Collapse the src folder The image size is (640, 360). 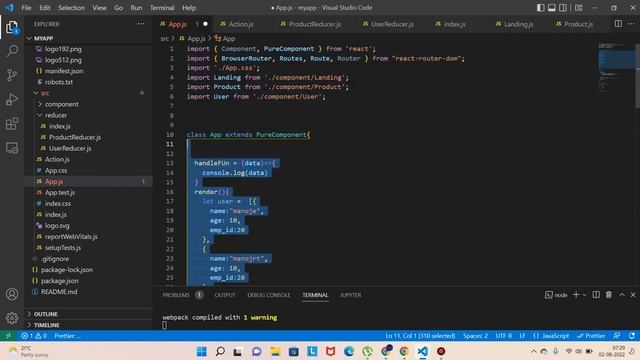pos(89,93)
